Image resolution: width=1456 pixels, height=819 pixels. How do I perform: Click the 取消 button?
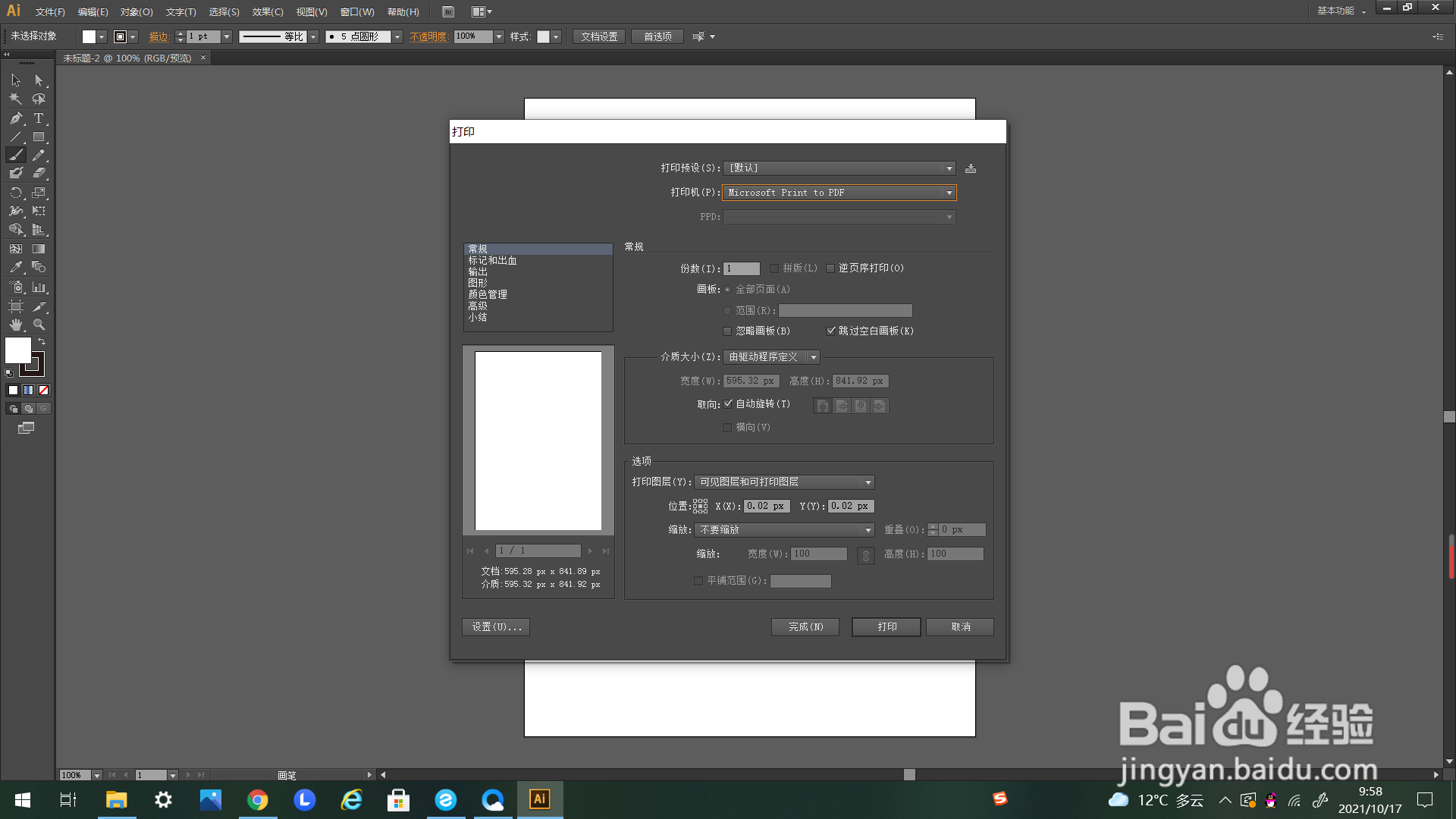(x=960, y=627)
